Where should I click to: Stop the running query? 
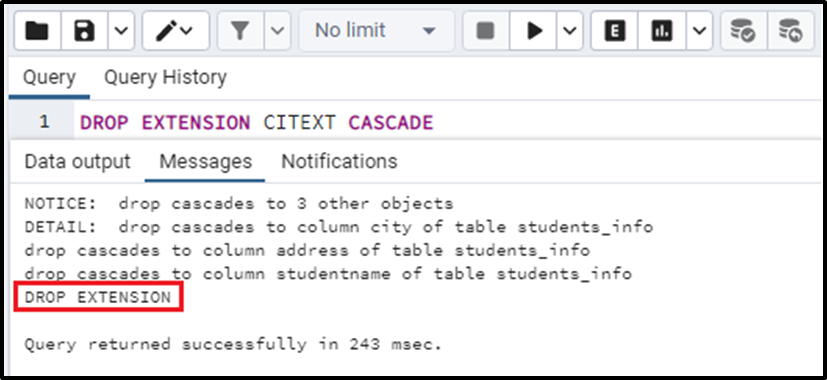pyautogui.click(x=486, y=31)
